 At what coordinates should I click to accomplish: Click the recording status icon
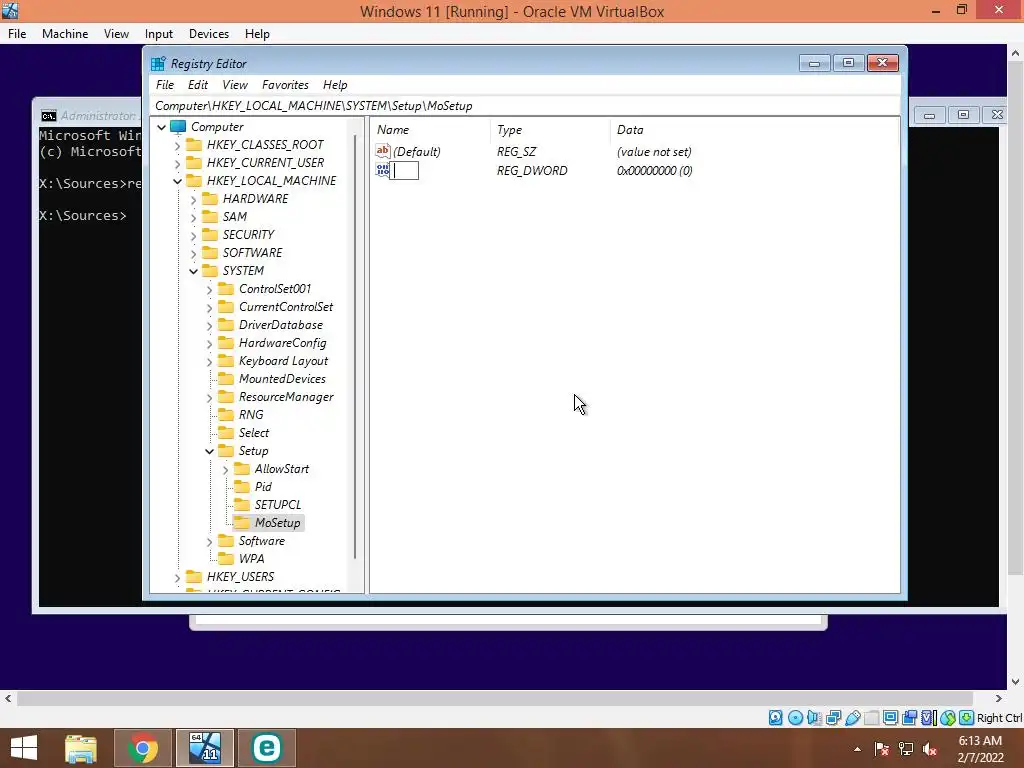click(909, 718)
